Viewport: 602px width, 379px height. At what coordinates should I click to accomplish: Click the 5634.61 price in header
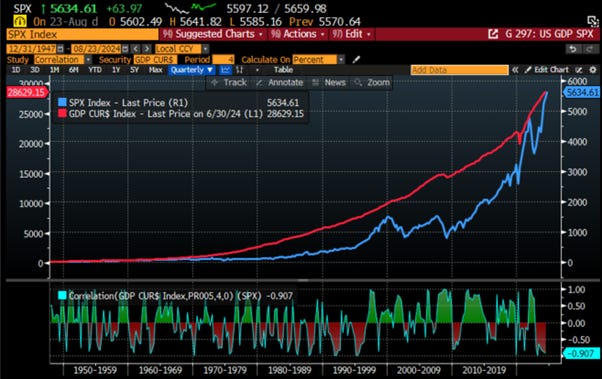(74, 8)
